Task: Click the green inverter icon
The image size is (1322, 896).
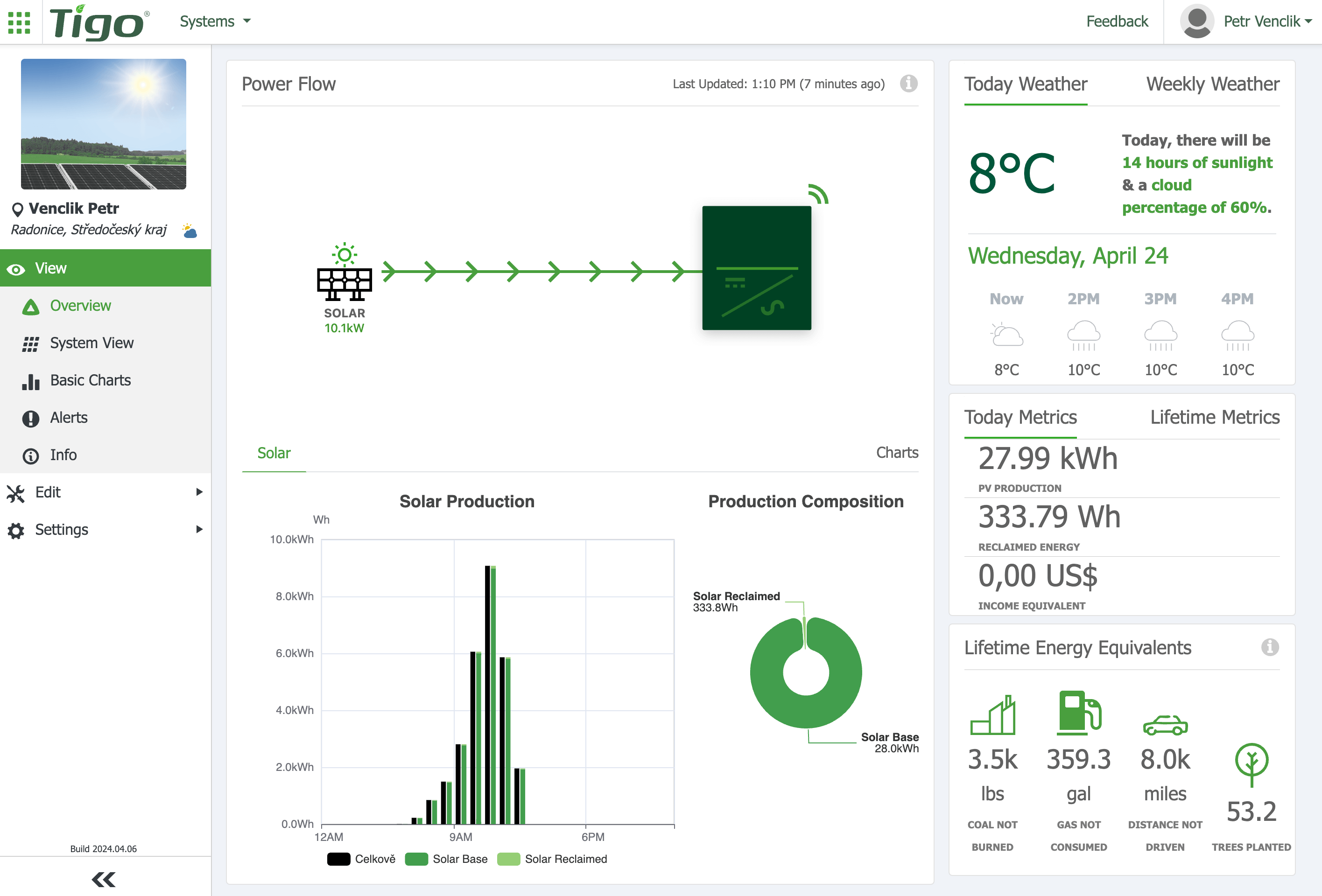Action: [x=756, y=268]
